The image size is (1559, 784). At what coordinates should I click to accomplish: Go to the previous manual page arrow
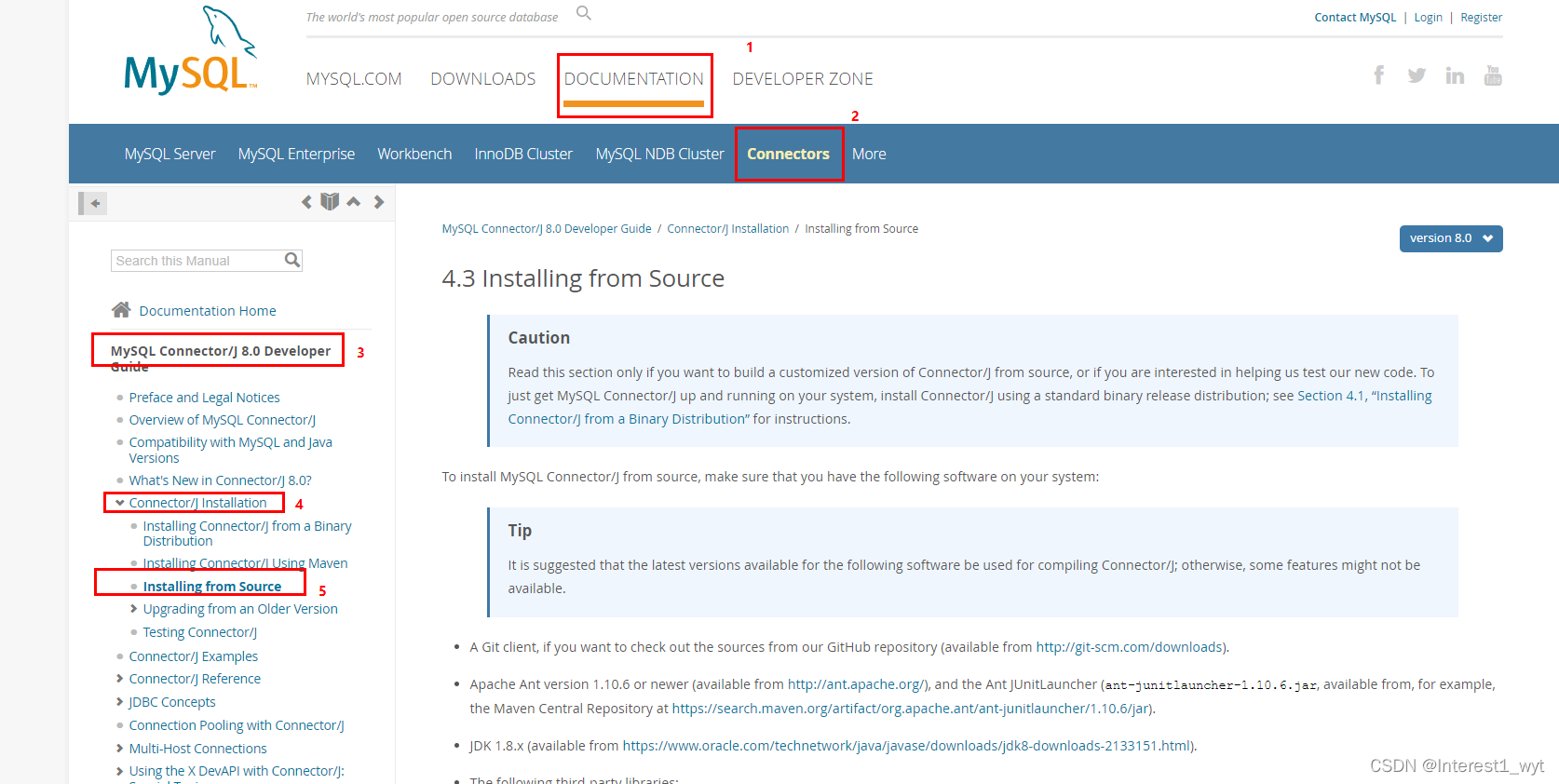pyautogui.click(x=306, y=202)
